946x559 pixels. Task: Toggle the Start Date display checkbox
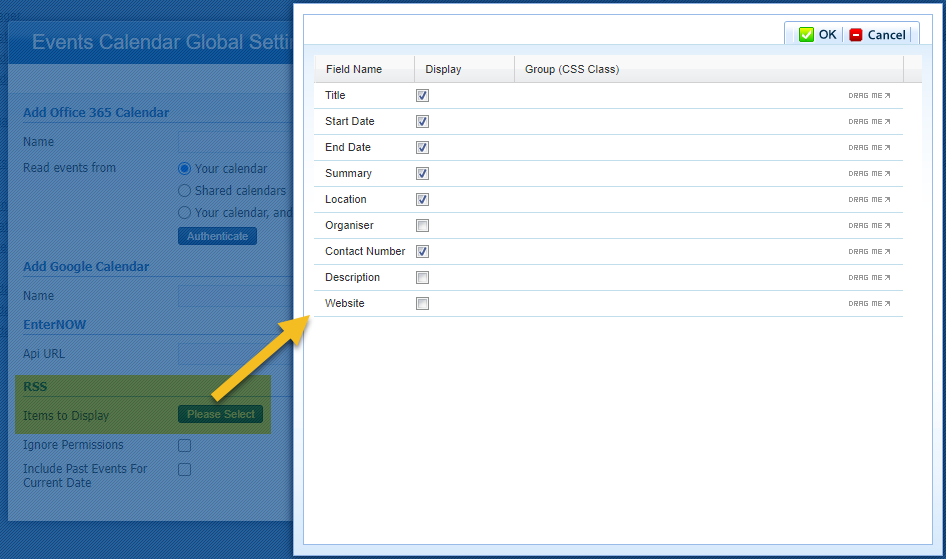tap(422, 121)
